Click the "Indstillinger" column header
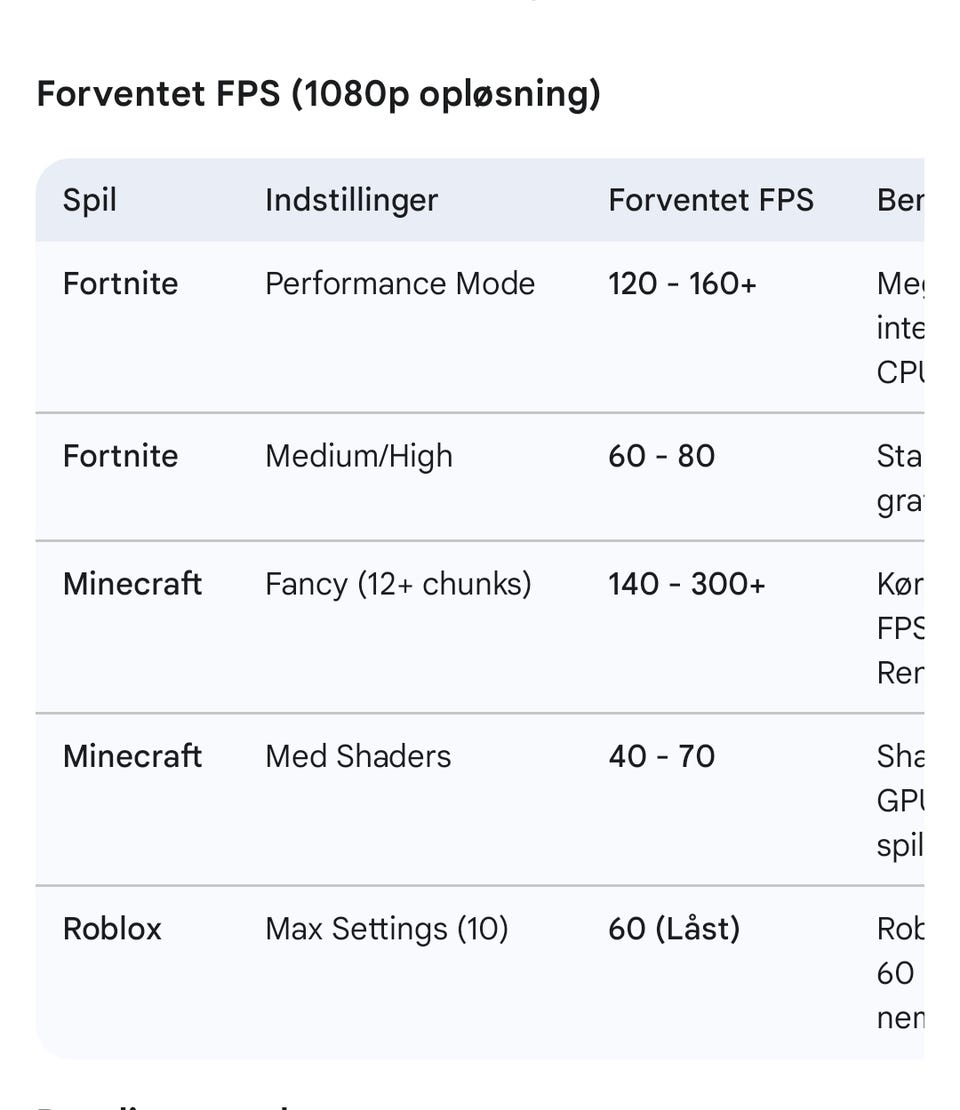 point(351,200)
